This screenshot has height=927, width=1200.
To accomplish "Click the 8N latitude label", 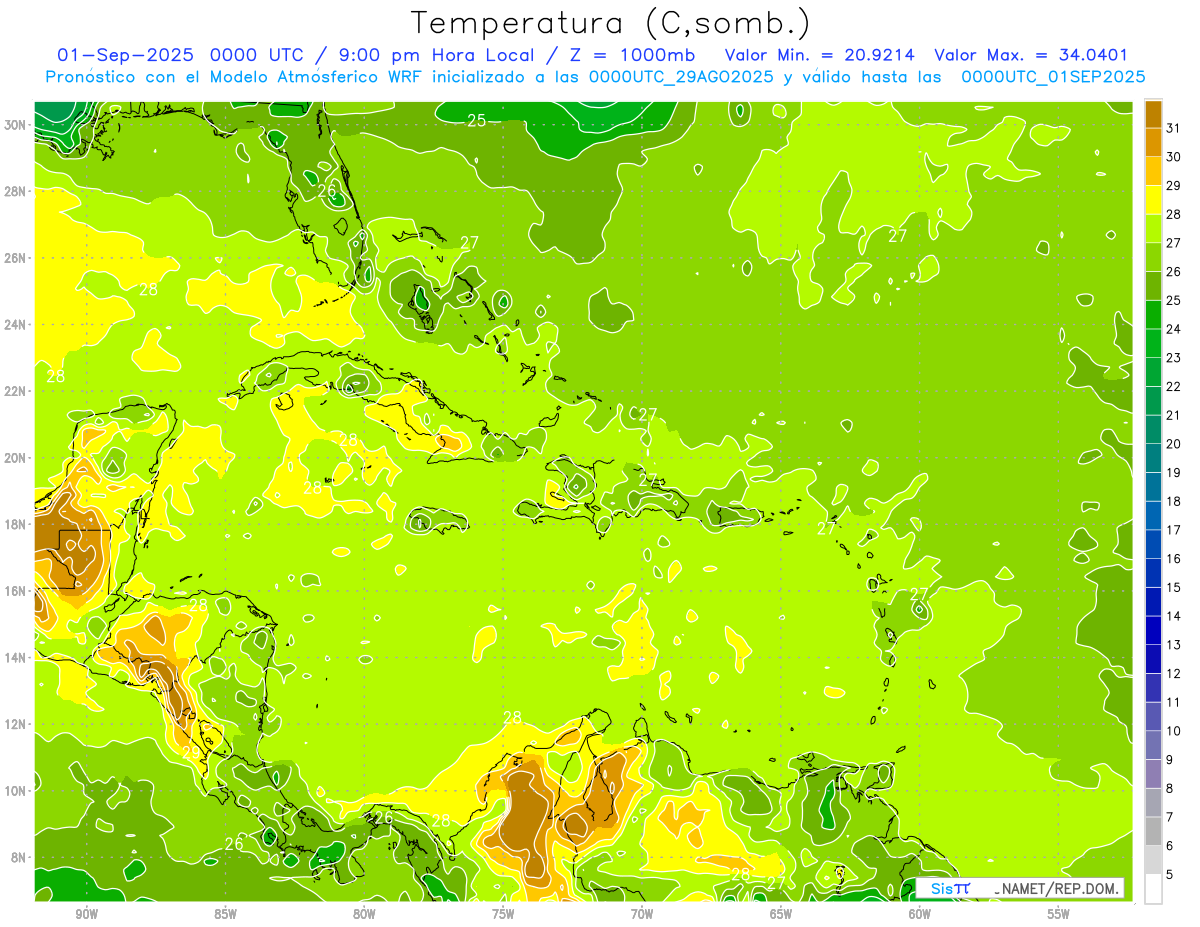I will point(19,858).
